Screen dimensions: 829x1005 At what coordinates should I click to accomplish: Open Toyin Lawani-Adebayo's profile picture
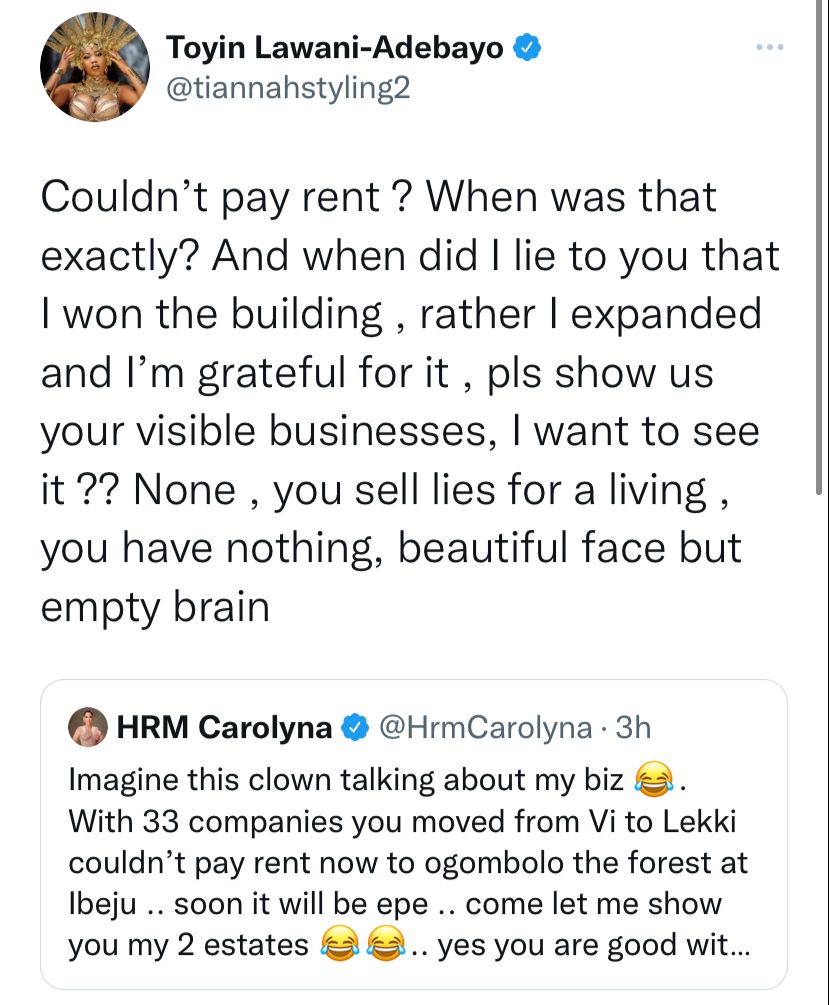[x=95, y=67]
